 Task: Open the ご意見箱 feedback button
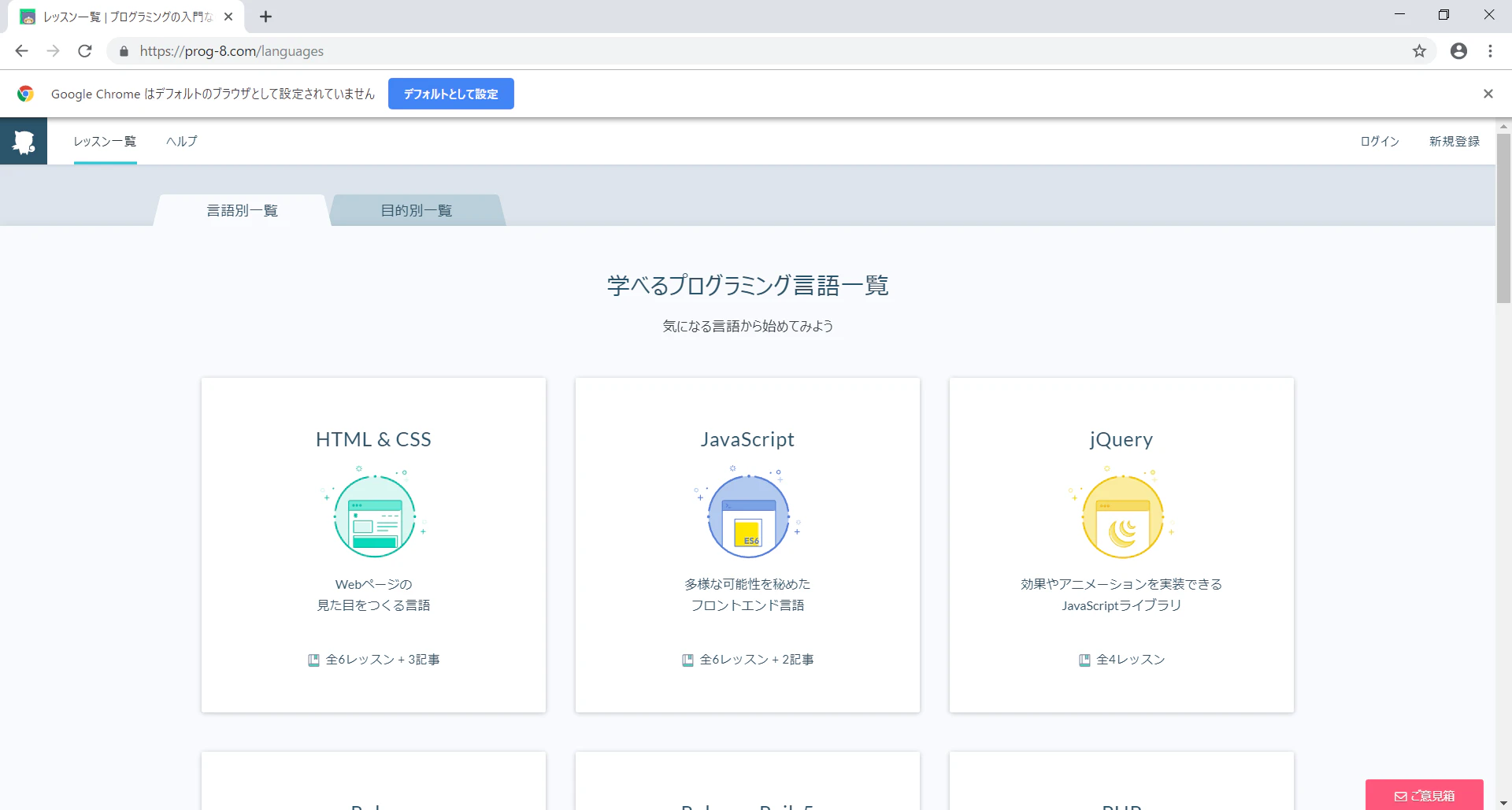(x=1425, y=795)
